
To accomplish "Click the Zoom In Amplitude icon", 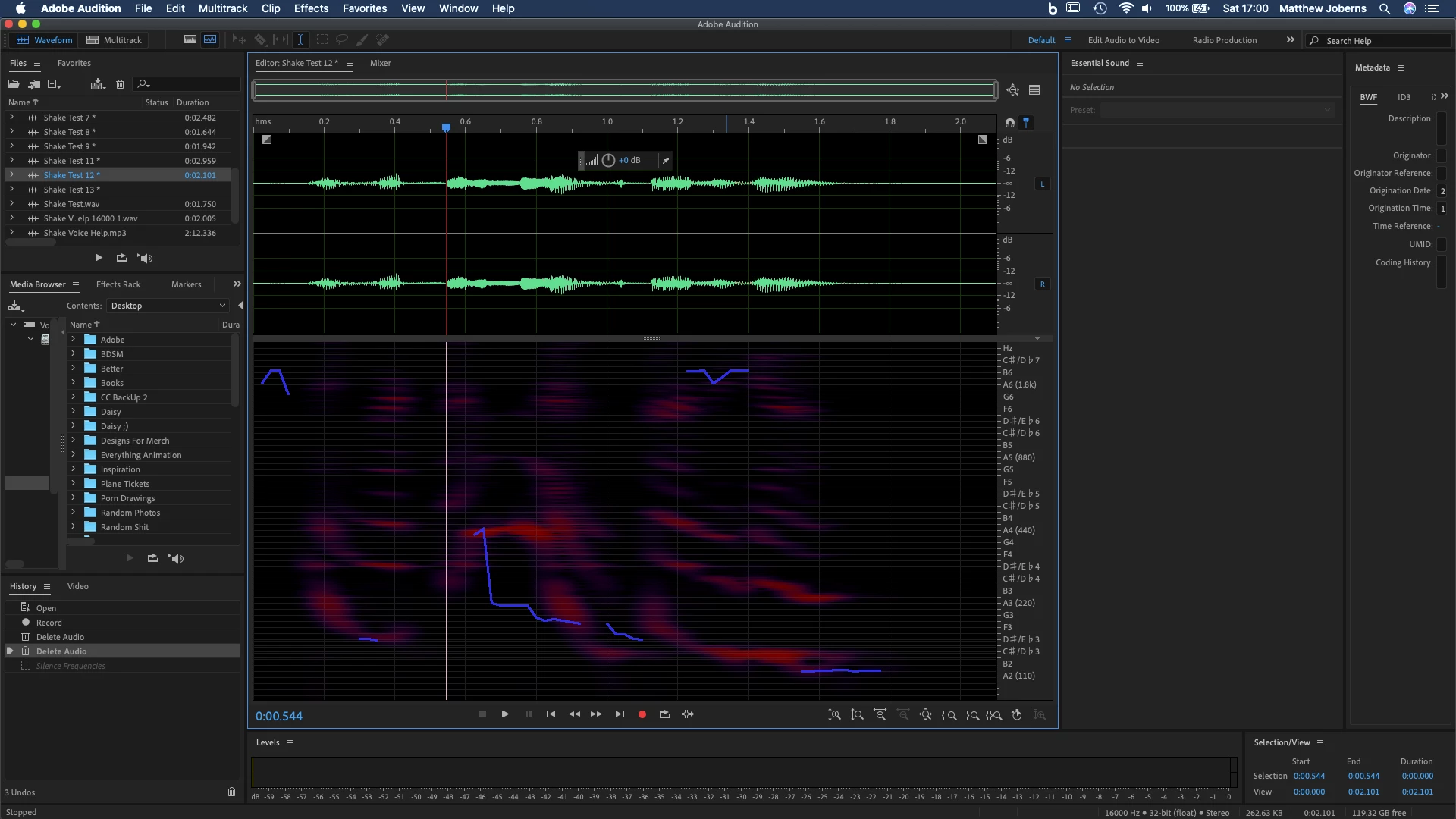I will [834, 714].
